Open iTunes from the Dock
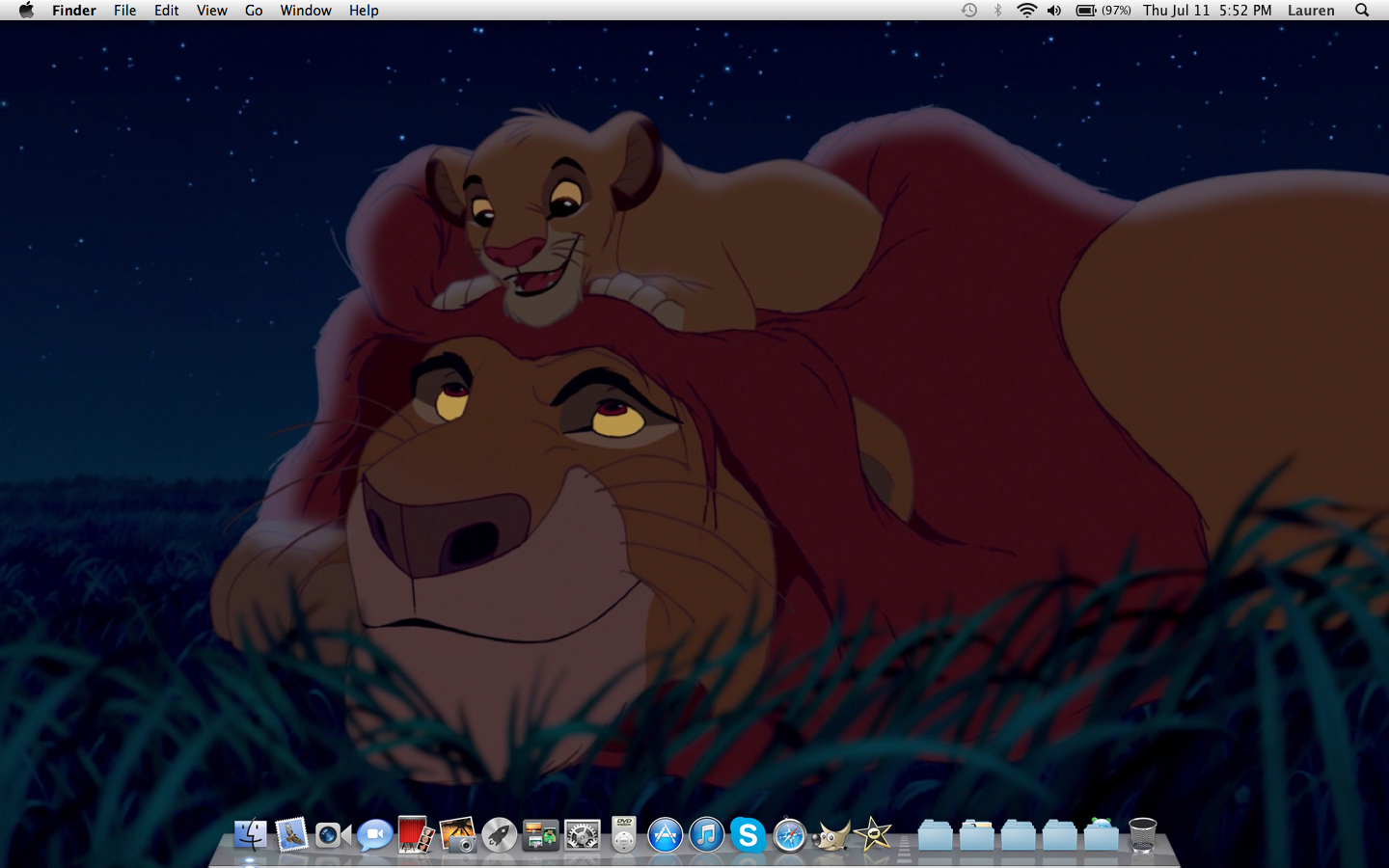Image resolution: width=1389 pixels, height=868 pixels. click(706, 834)
